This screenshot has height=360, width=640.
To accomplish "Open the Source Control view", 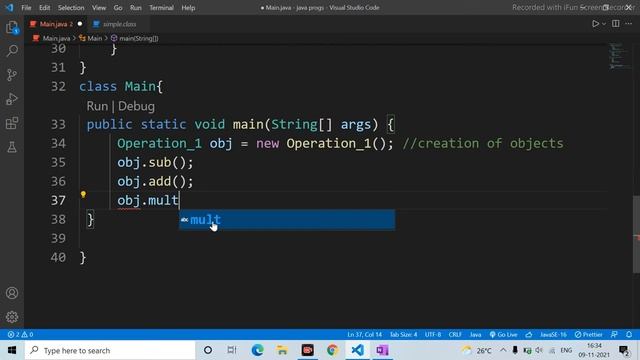I will [x=12, y=75].
